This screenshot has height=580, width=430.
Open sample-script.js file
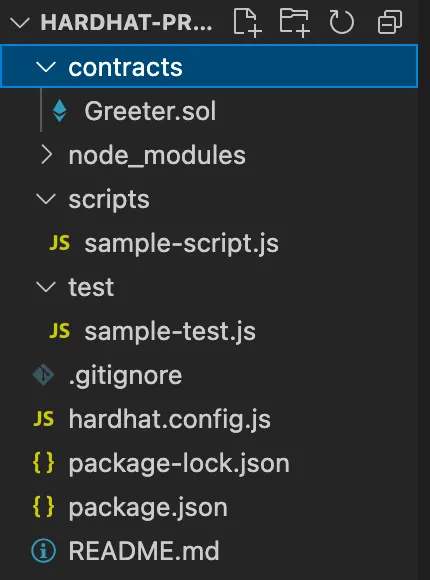click(x=181, y=244)
